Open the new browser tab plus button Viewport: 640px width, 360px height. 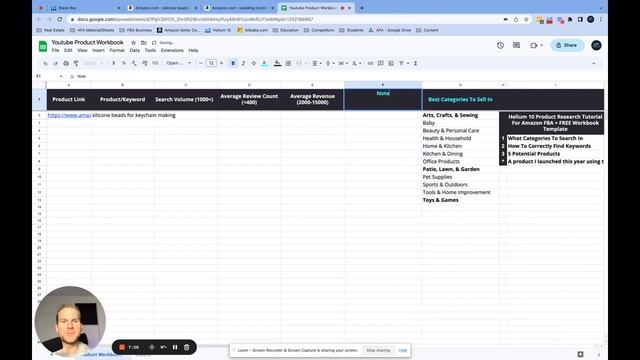(x=362, y=8)
